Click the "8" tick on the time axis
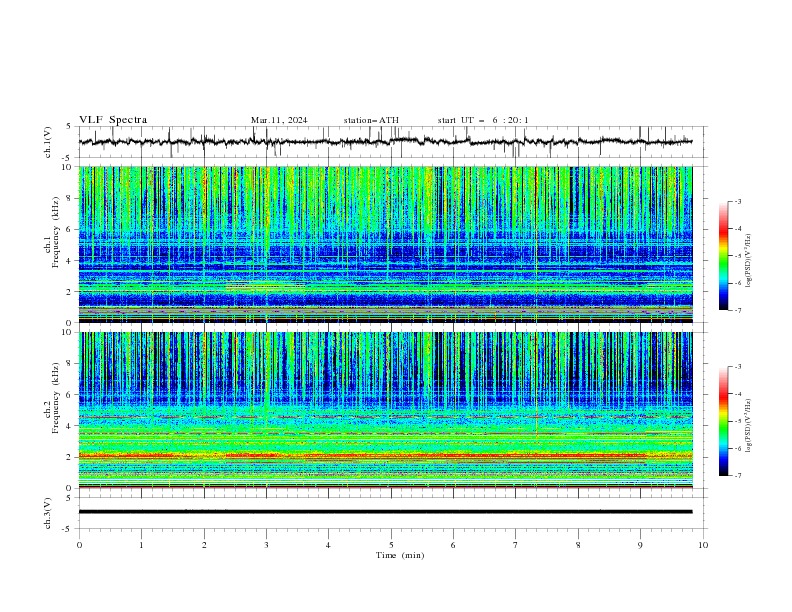Image resolution: width=792 pixels, height=612 pixels. (578, 545)
